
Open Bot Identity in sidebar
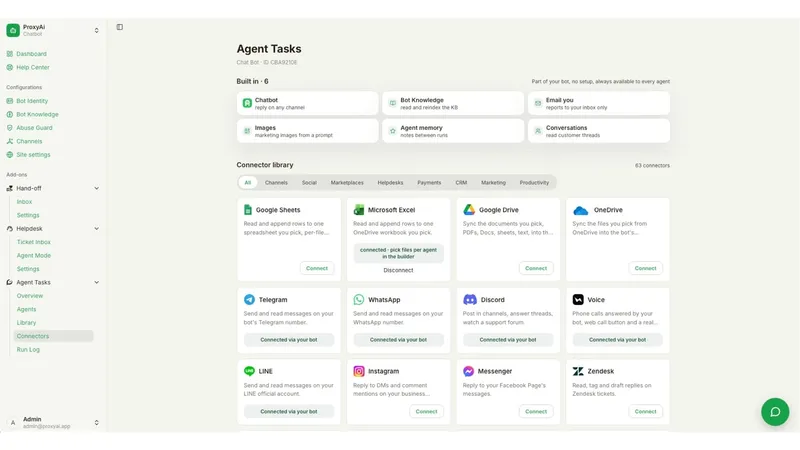[x=32, y=101]
